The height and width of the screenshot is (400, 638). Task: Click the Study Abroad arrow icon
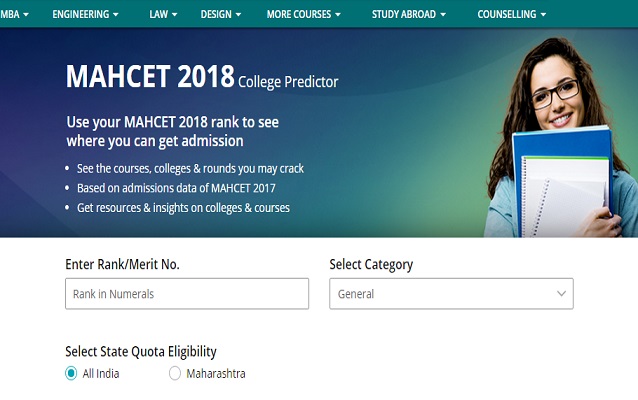click(x=442, y=15)
